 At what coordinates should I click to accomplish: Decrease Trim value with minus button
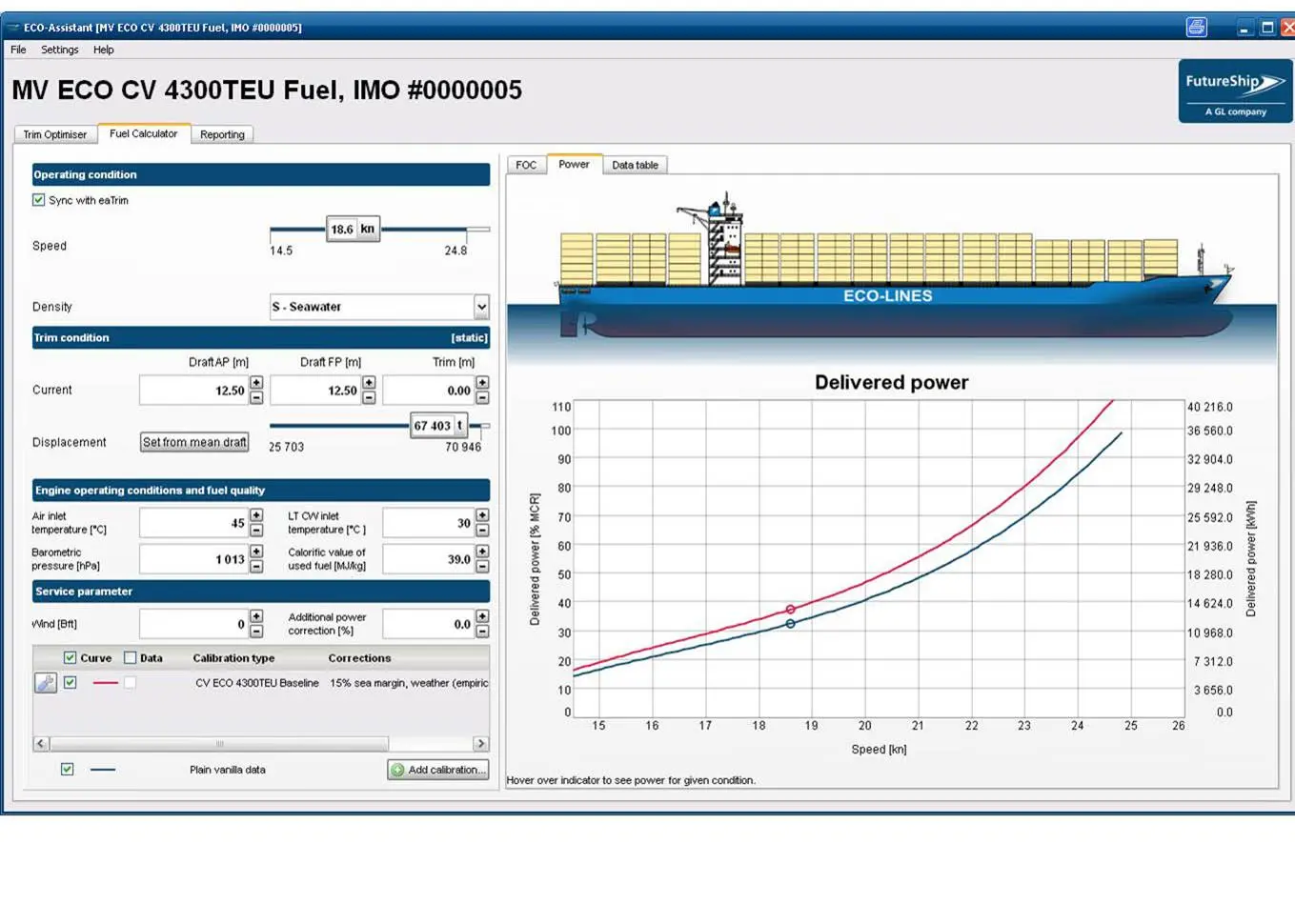482,397
